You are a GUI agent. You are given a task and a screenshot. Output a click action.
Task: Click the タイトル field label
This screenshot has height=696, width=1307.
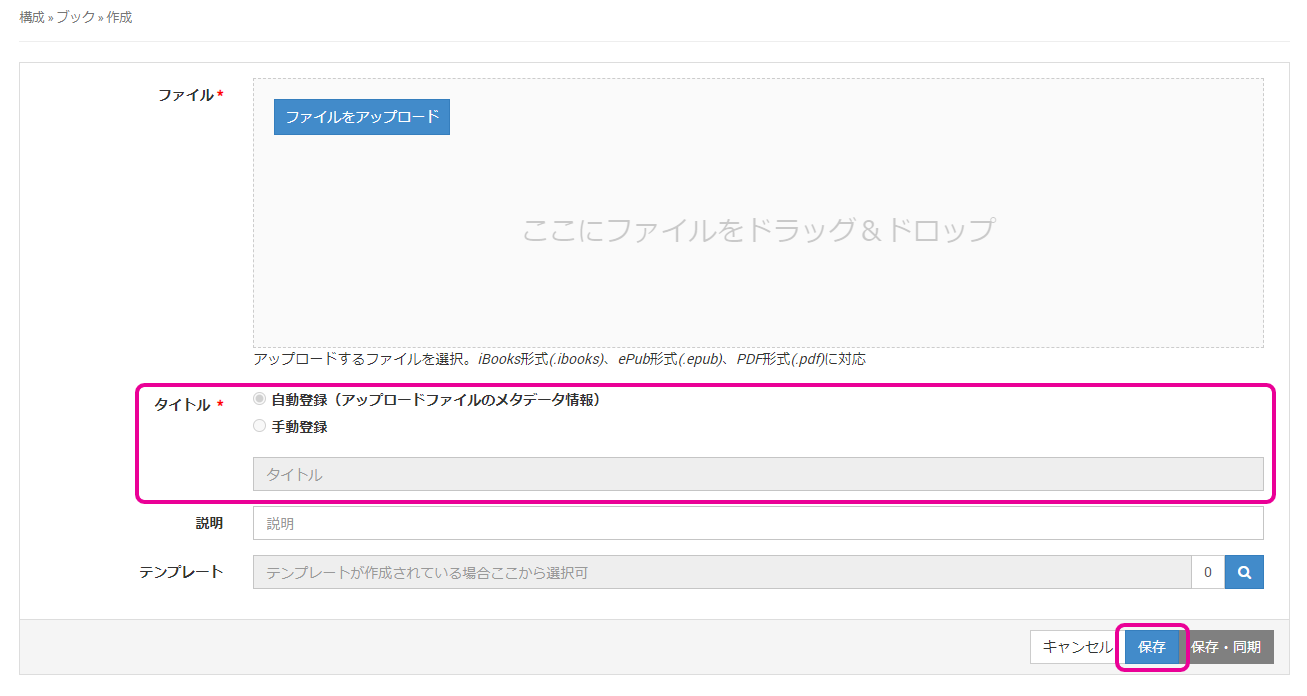point(182,405)
